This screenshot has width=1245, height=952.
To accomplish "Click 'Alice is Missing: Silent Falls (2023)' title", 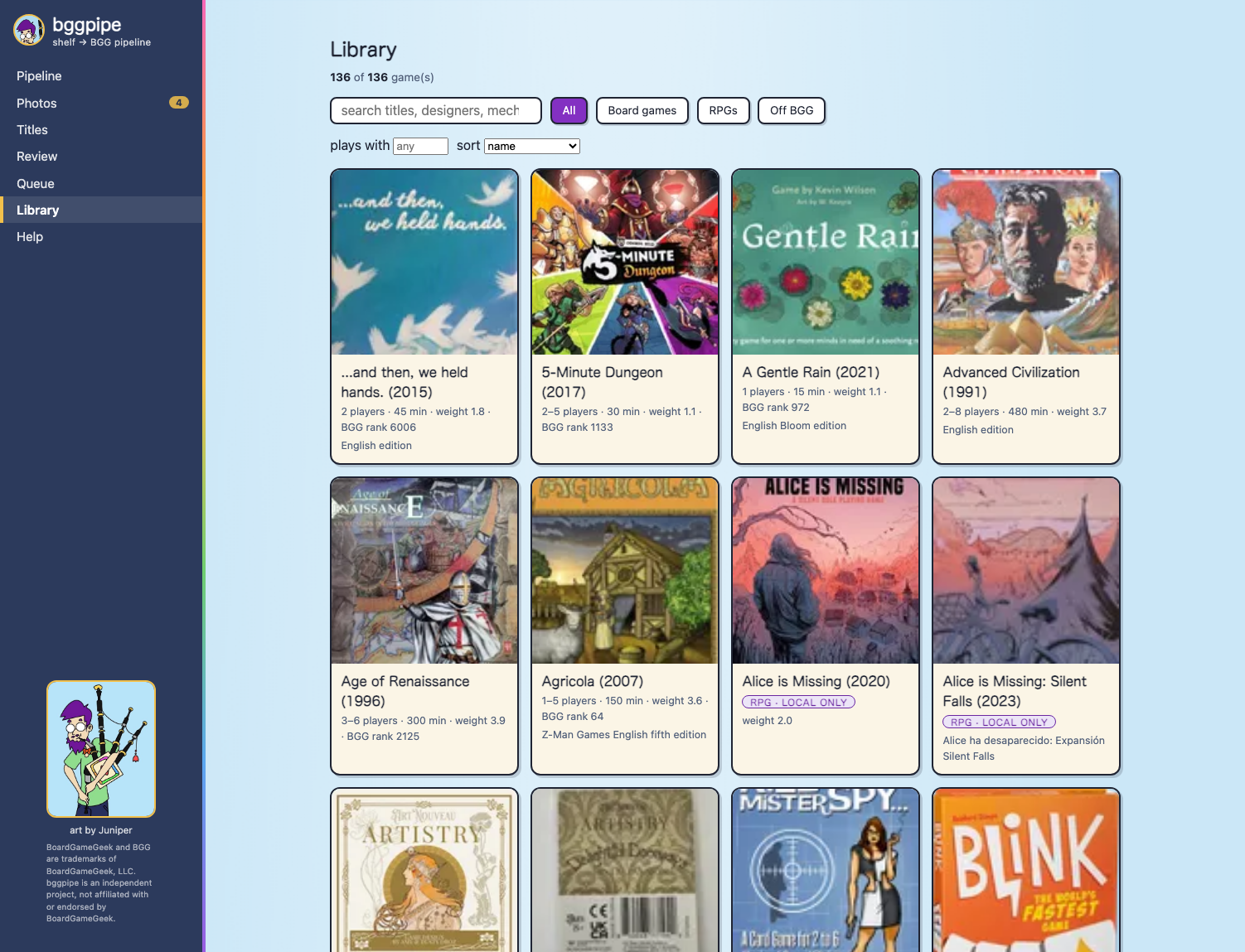I will [1015, 691].
